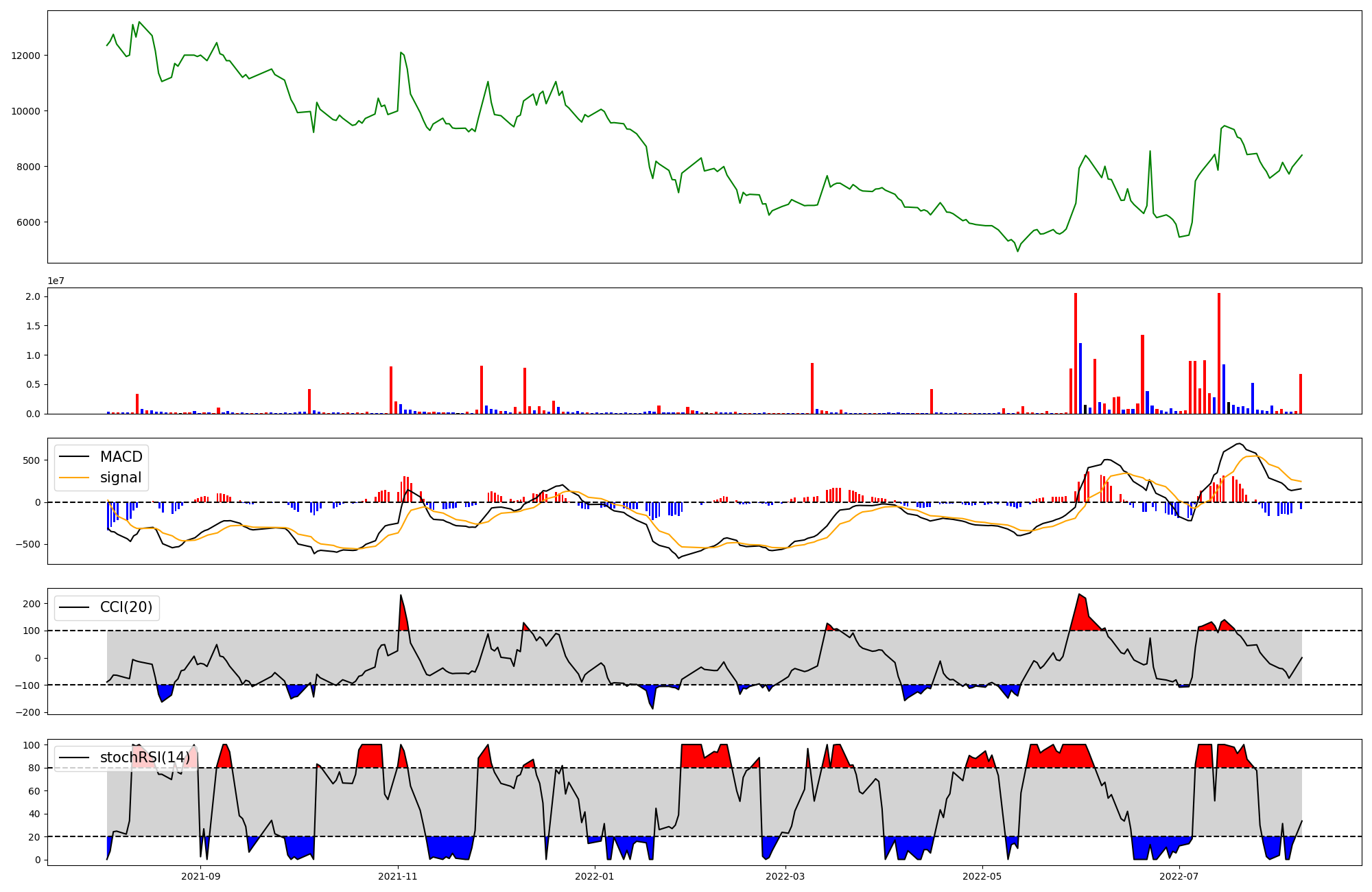Click the MACD legend label

121,457
